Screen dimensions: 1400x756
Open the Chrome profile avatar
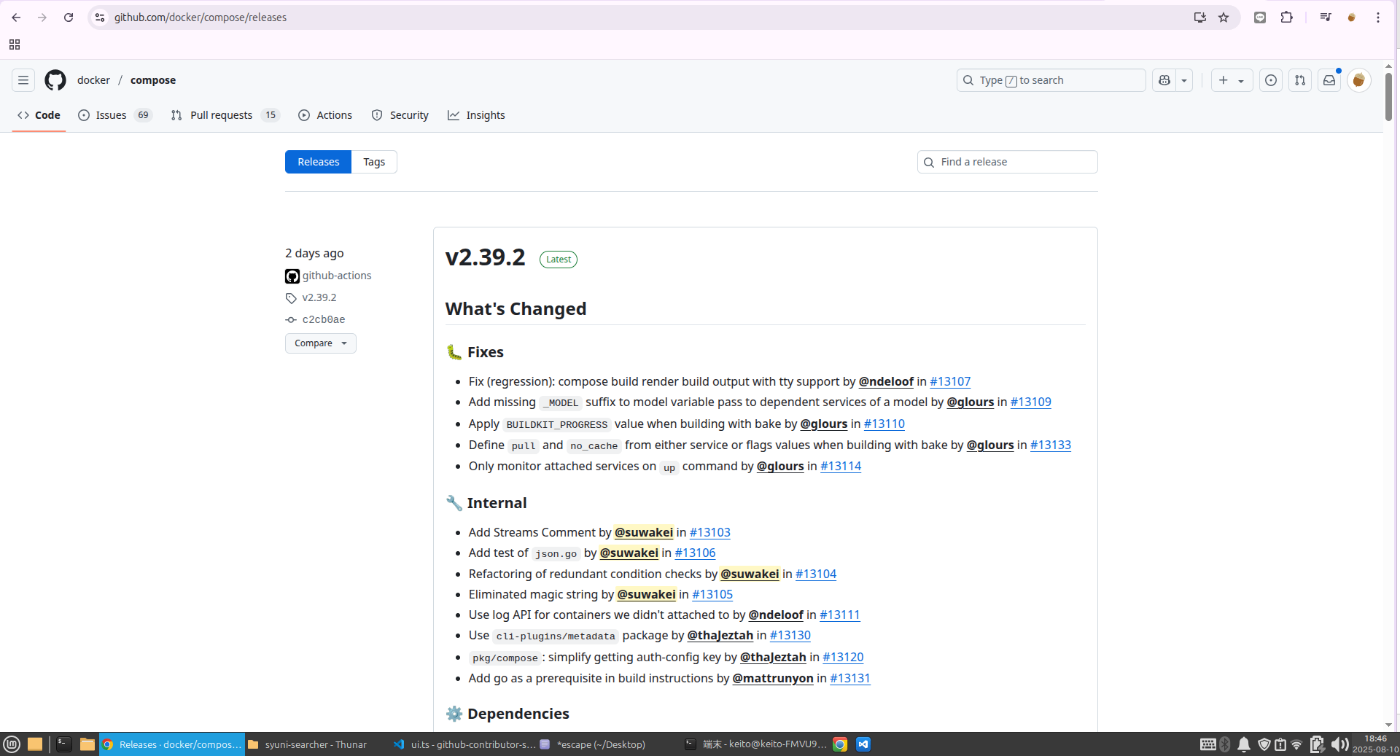[1352, 17]
